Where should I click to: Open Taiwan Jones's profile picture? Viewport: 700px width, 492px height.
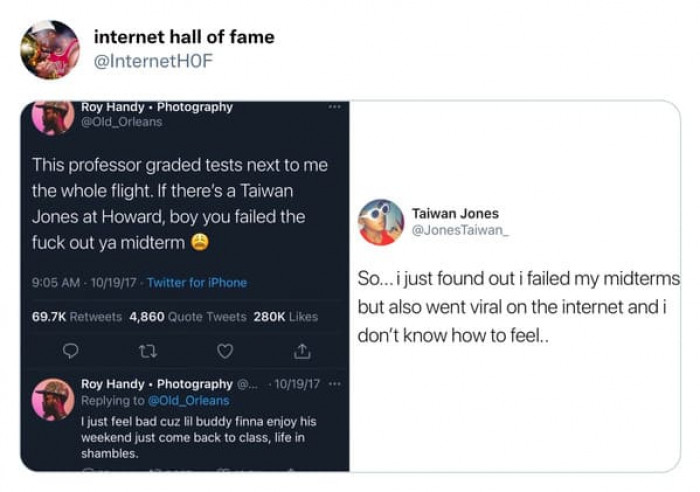click(x=381, y=222)
